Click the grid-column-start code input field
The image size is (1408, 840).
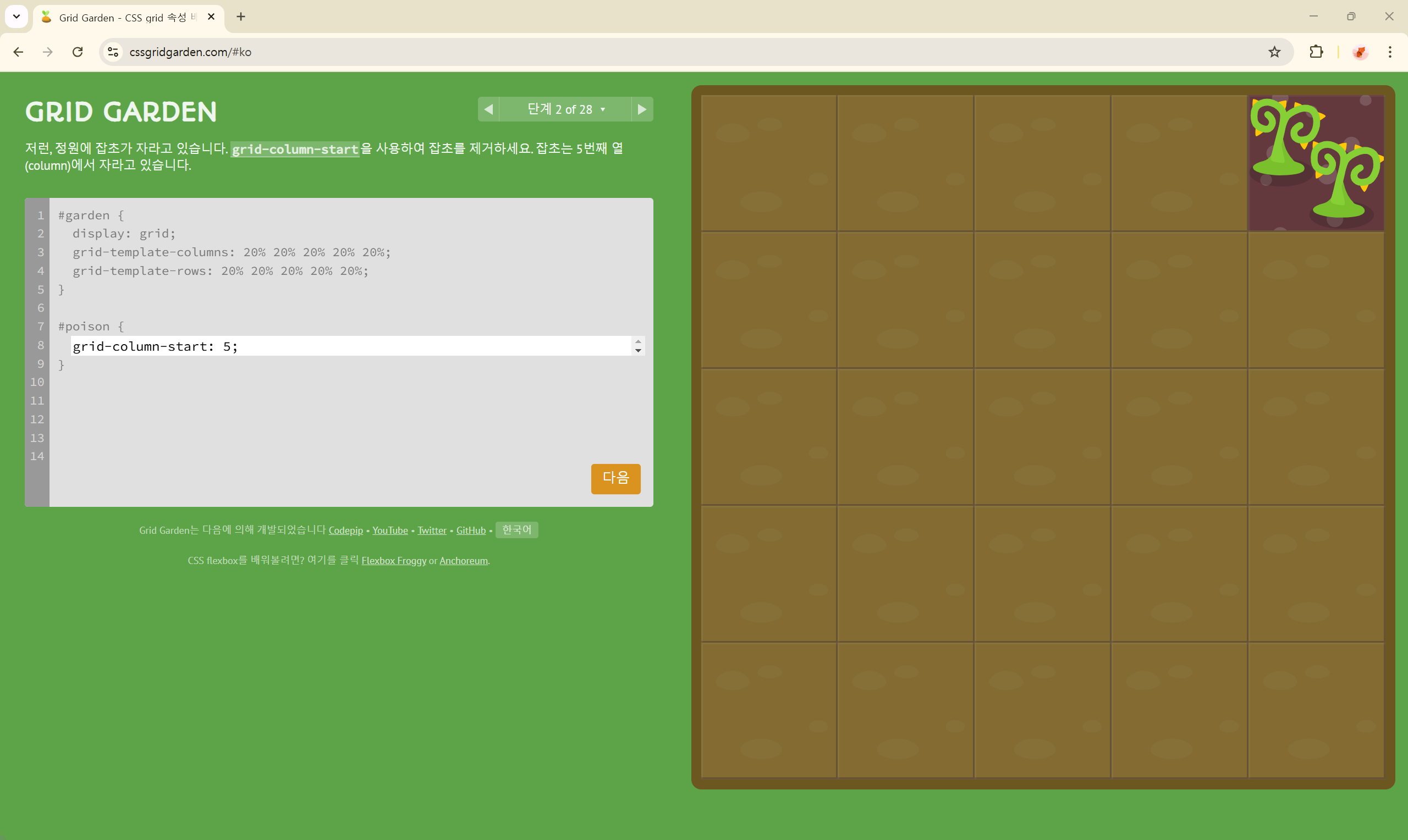tap(350, 346)
